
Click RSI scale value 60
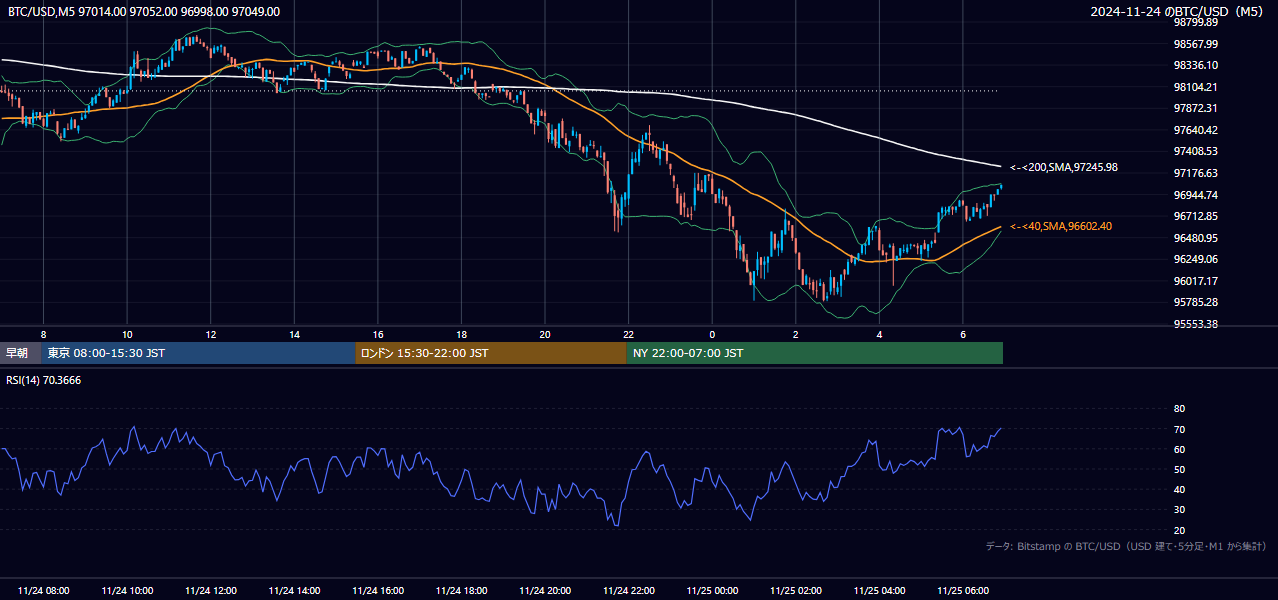pyautogui.click(x=1179, y=449)
